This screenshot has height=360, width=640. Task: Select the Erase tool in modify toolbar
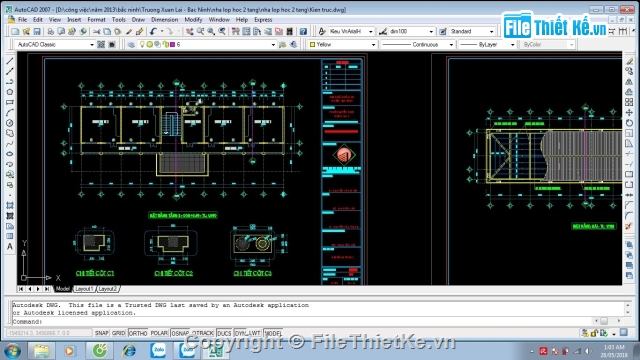pos(629,61)
